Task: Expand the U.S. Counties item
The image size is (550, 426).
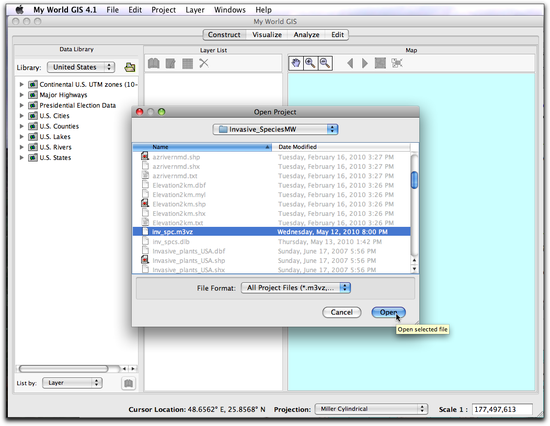Action: [x=21, y=126]
